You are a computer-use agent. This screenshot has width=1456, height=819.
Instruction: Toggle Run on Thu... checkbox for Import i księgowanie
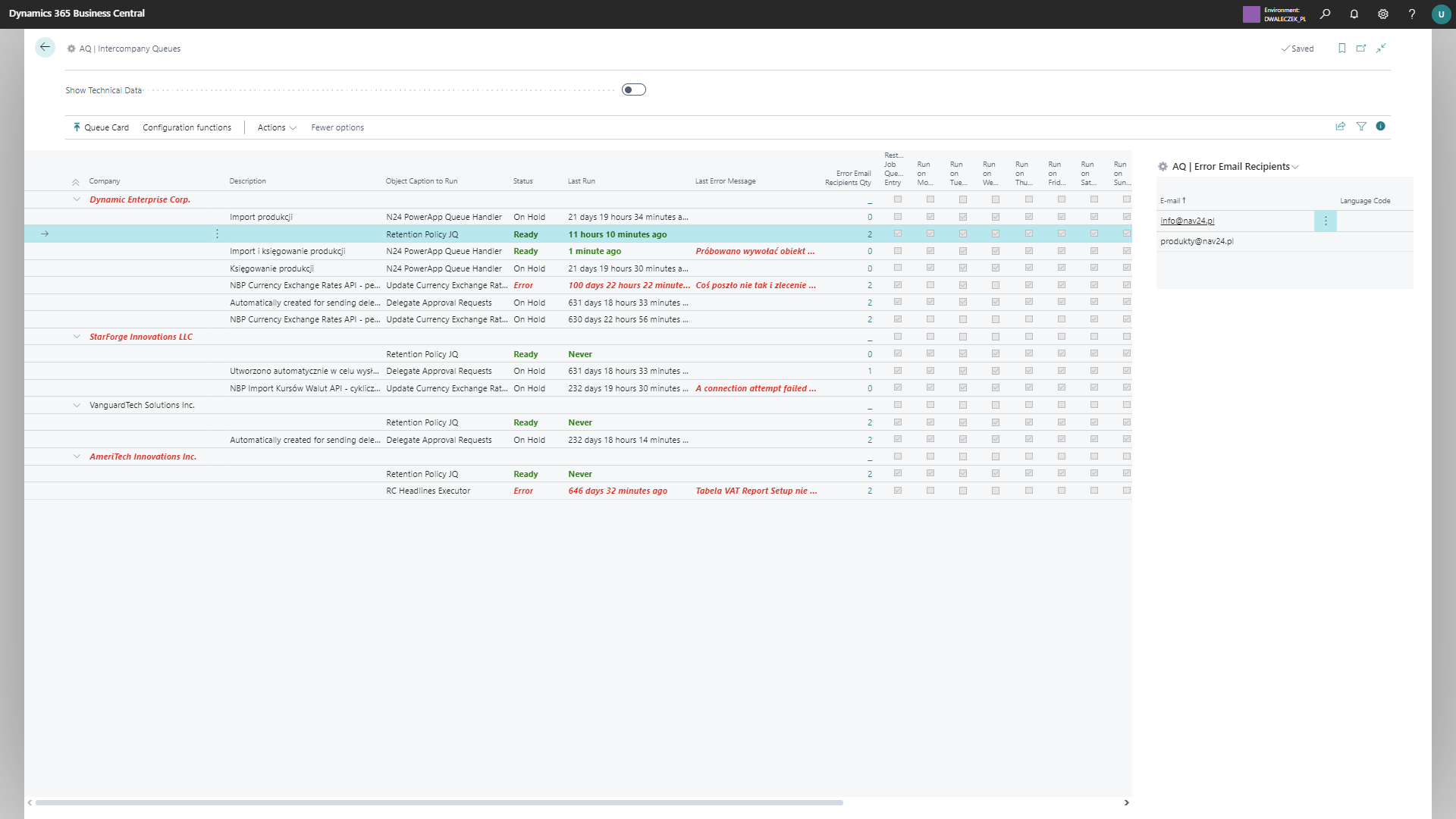[x=1029, y=251]
